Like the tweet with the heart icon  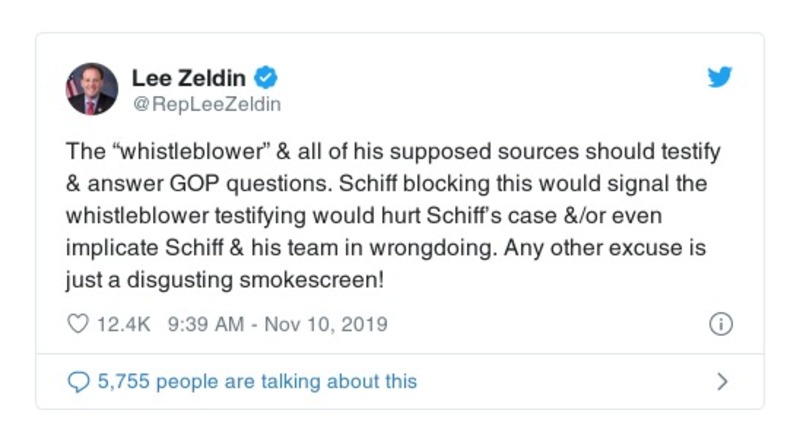tap(77, 324)
